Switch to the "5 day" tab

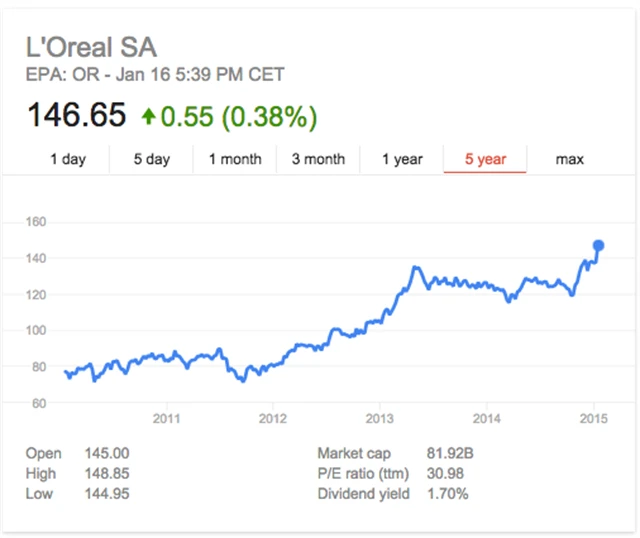(x=152, y=159)
